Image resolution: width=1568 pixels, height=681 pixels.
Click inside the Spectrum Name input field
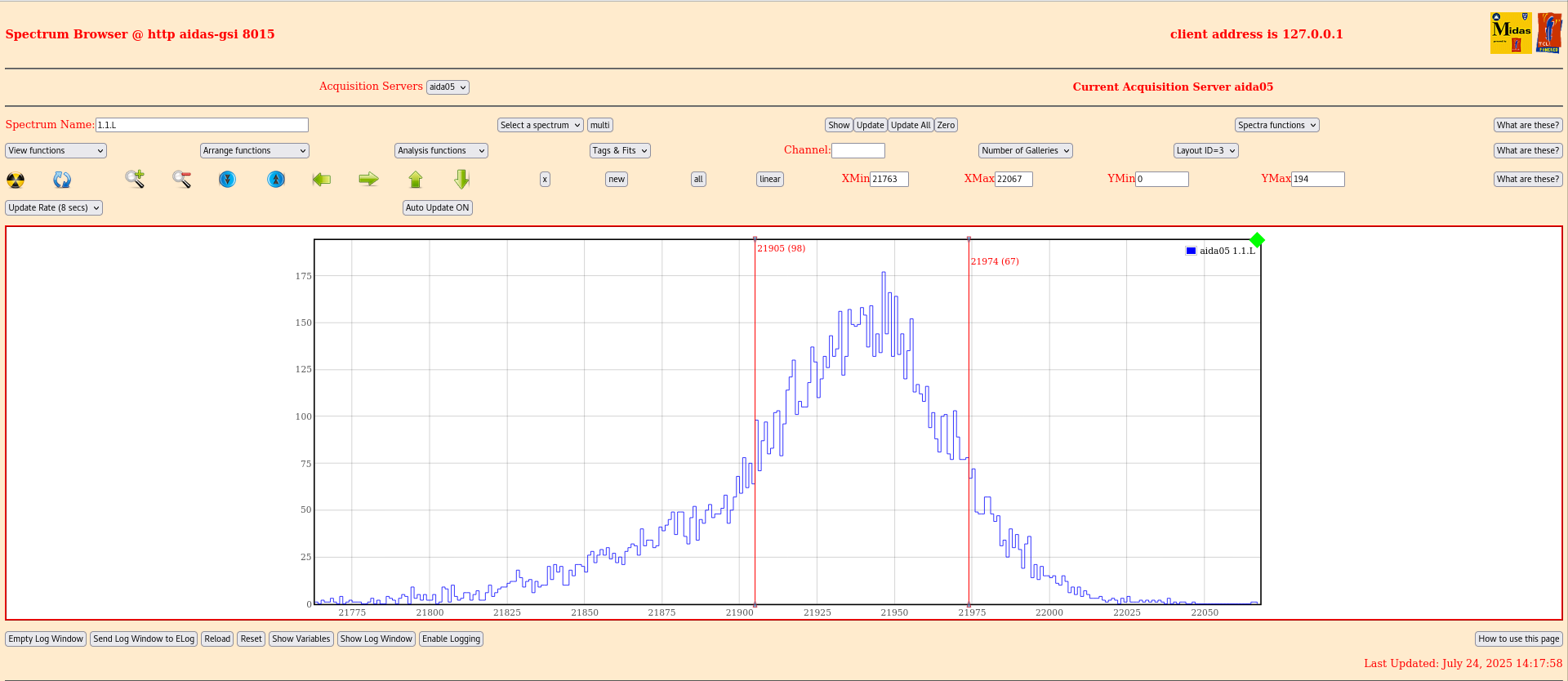[202, 125]
